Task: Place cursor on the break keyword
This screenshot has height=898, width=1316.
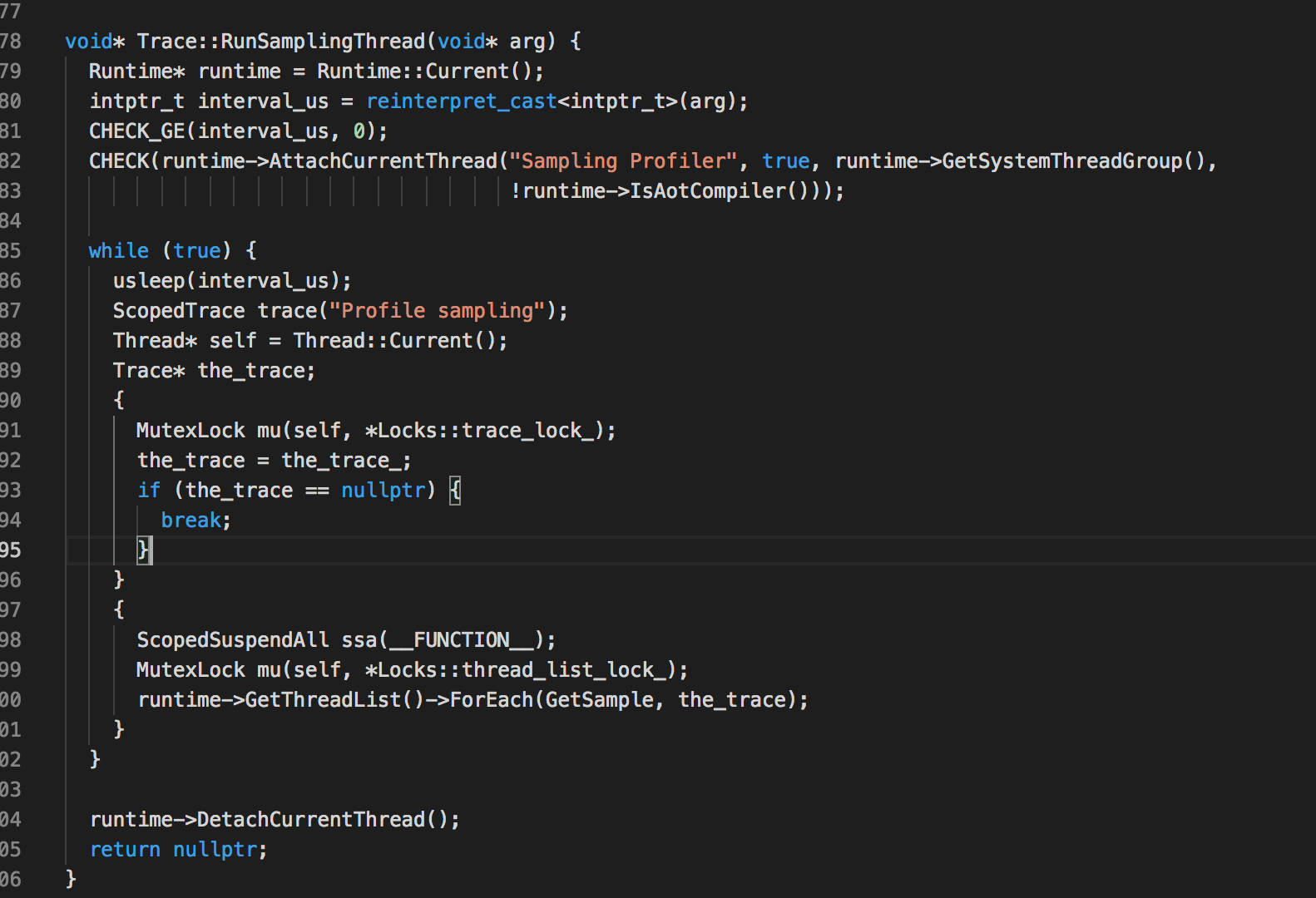Action: 190,520
